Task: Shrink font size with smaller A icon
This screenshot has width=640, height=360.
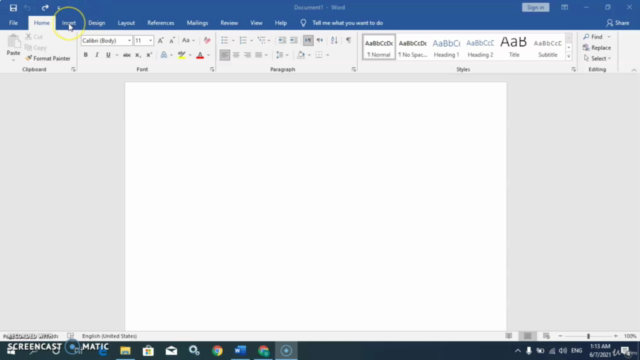Action: tap(172, 40)
